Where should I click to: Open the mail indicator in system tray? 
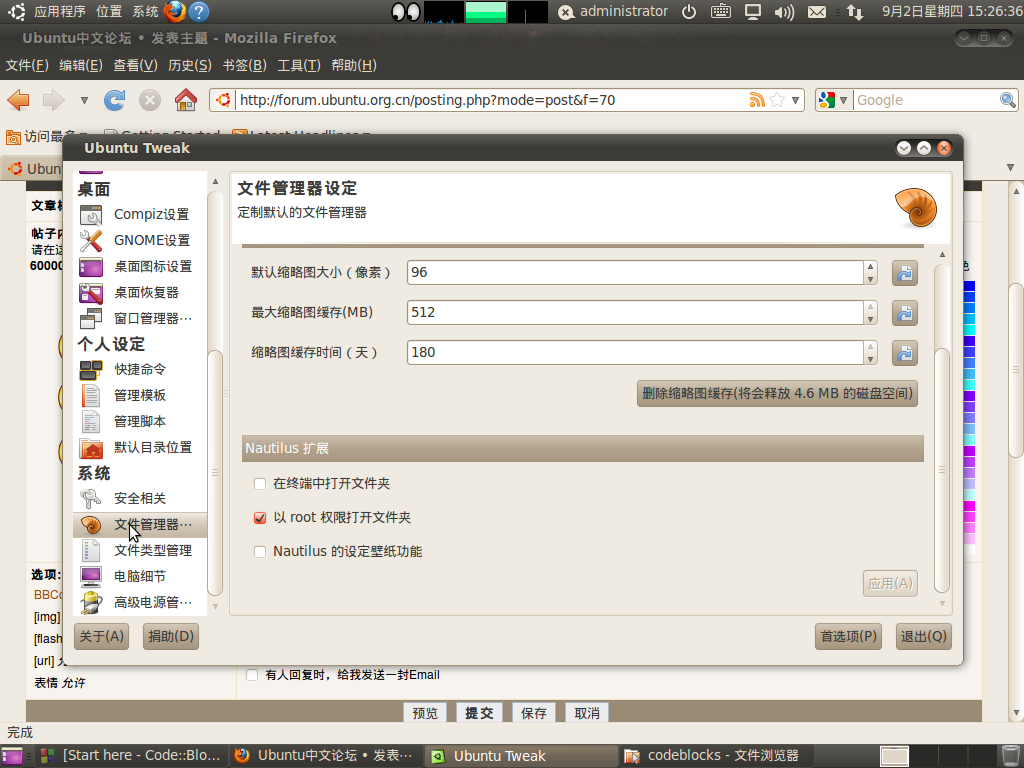click(817, 12)
